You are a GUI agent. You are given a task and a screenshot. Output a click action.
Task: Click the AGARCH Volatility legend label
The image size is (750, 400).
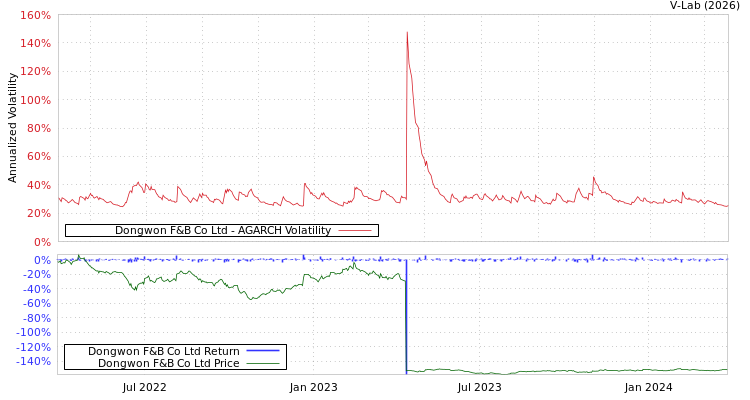(222, 231)
